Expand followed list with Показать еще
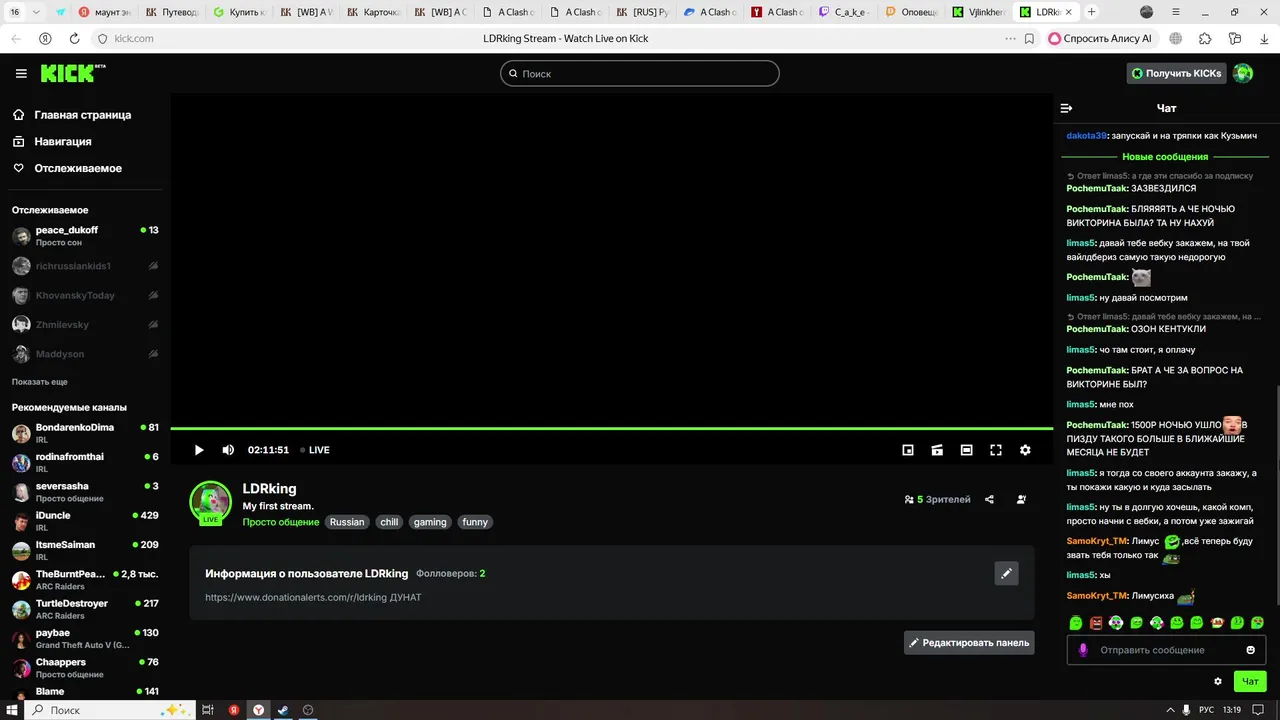 click(40, 382)
